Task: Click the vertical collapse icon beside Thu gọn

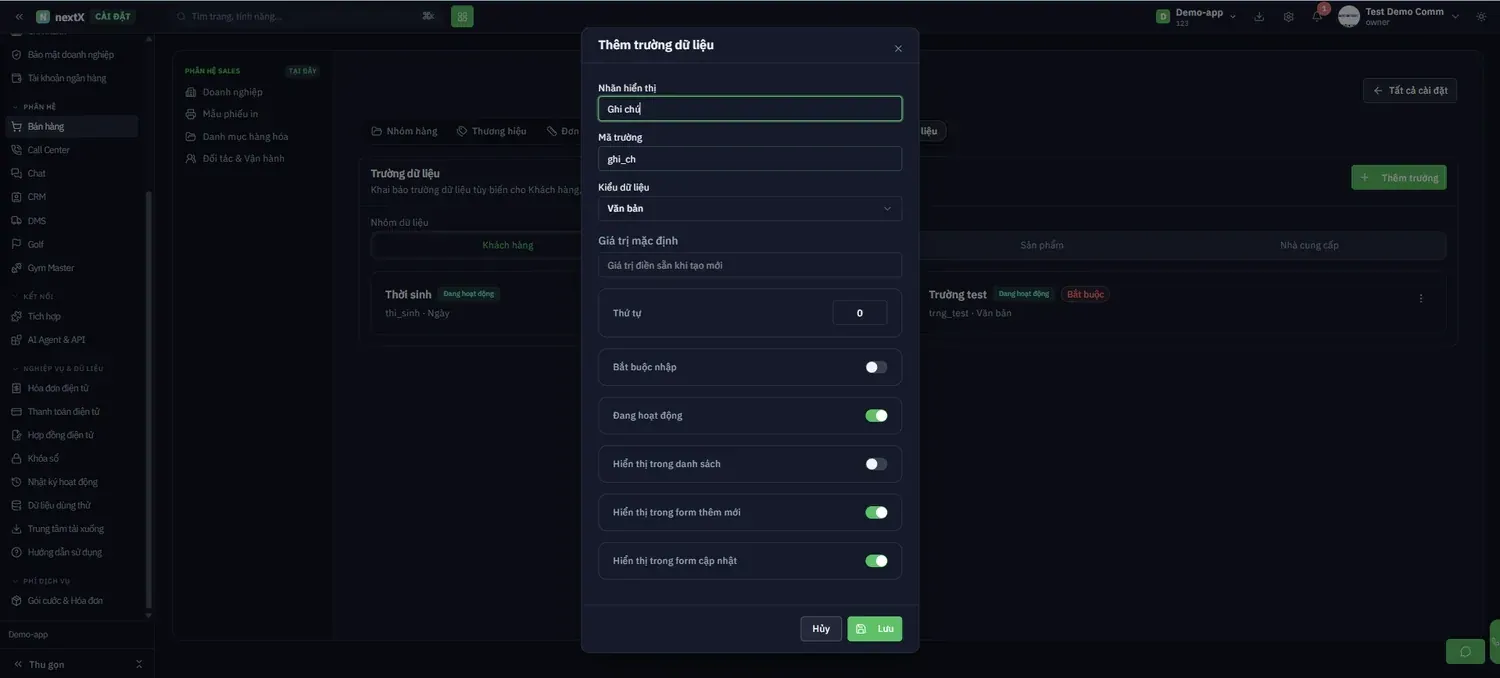Action: coord(139,664)
